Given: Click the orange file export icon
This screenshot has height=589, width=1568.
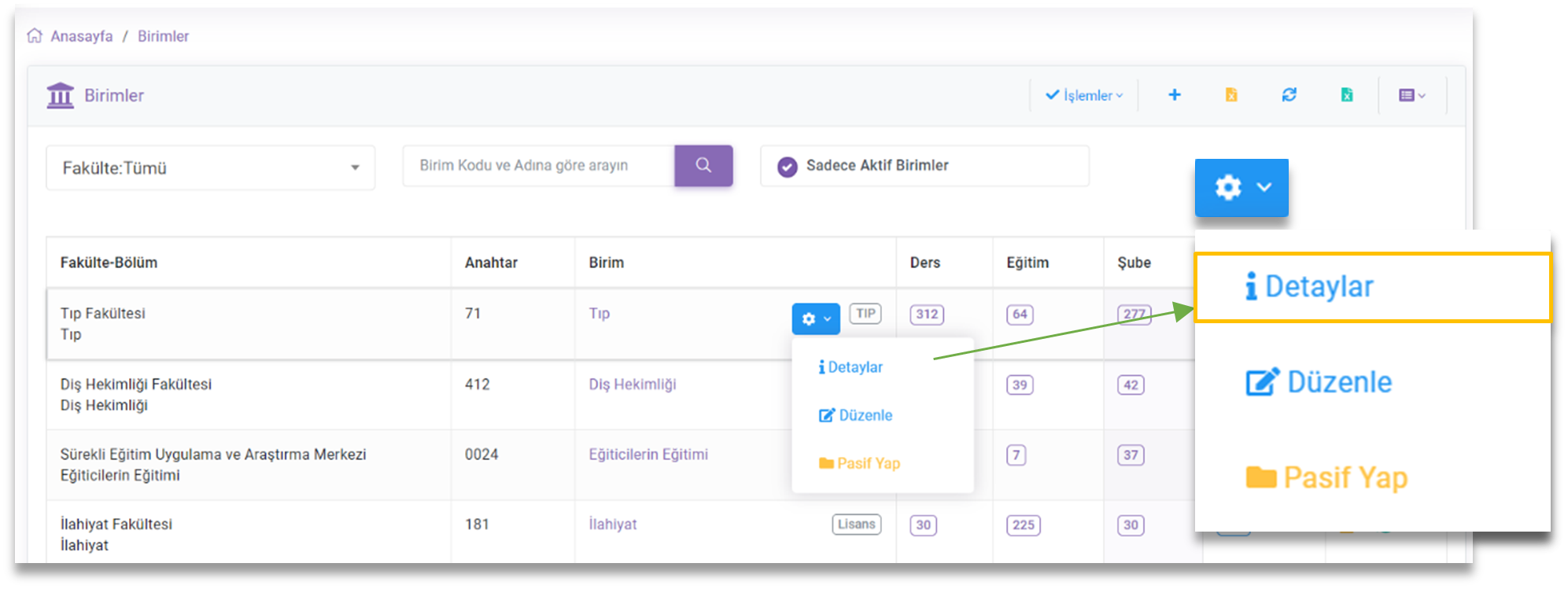Looking at the screenshot, I should (1231, 95).
